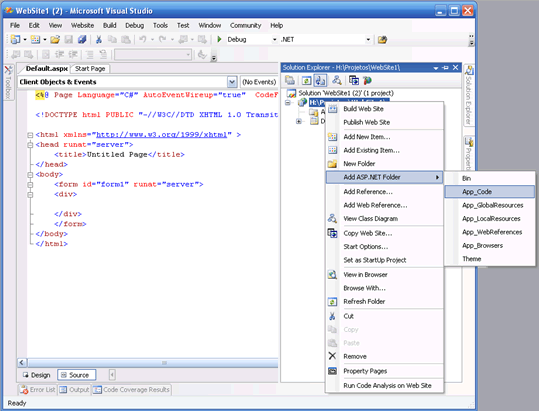Switch to Source view
The width and height of the screenshot is (539, 411).
point(76,375)
